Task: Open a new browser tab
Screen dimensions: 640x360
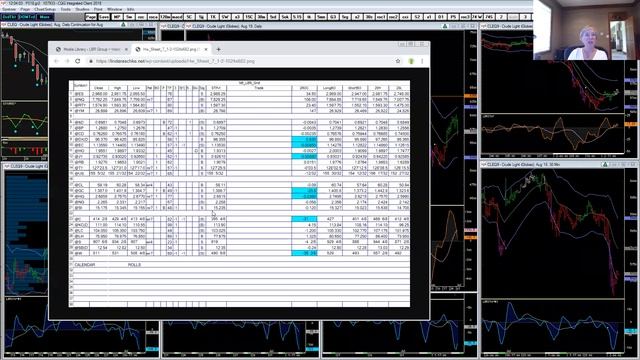Action: (218, 49)
